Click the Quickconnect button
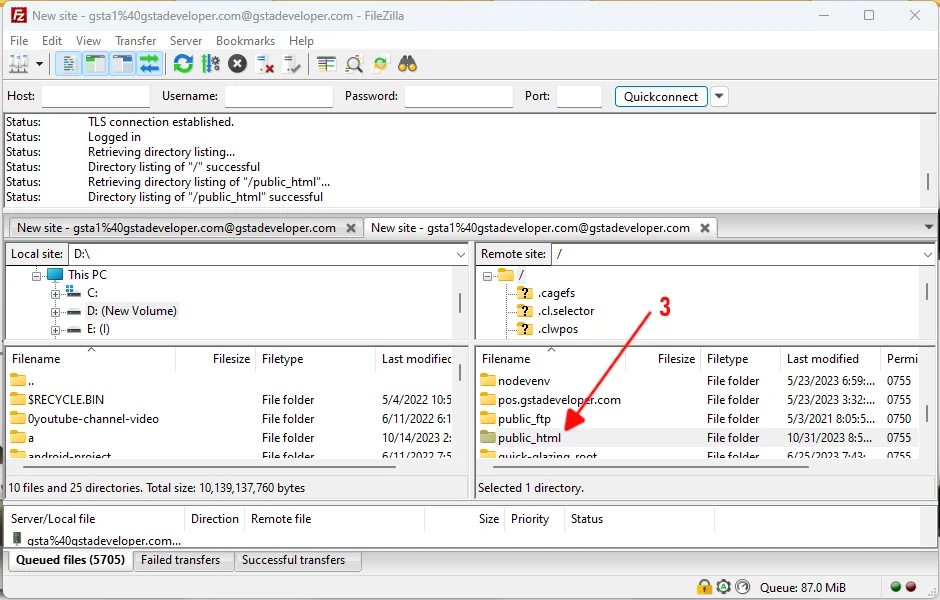Screen dimensions: 940x600 661,97
